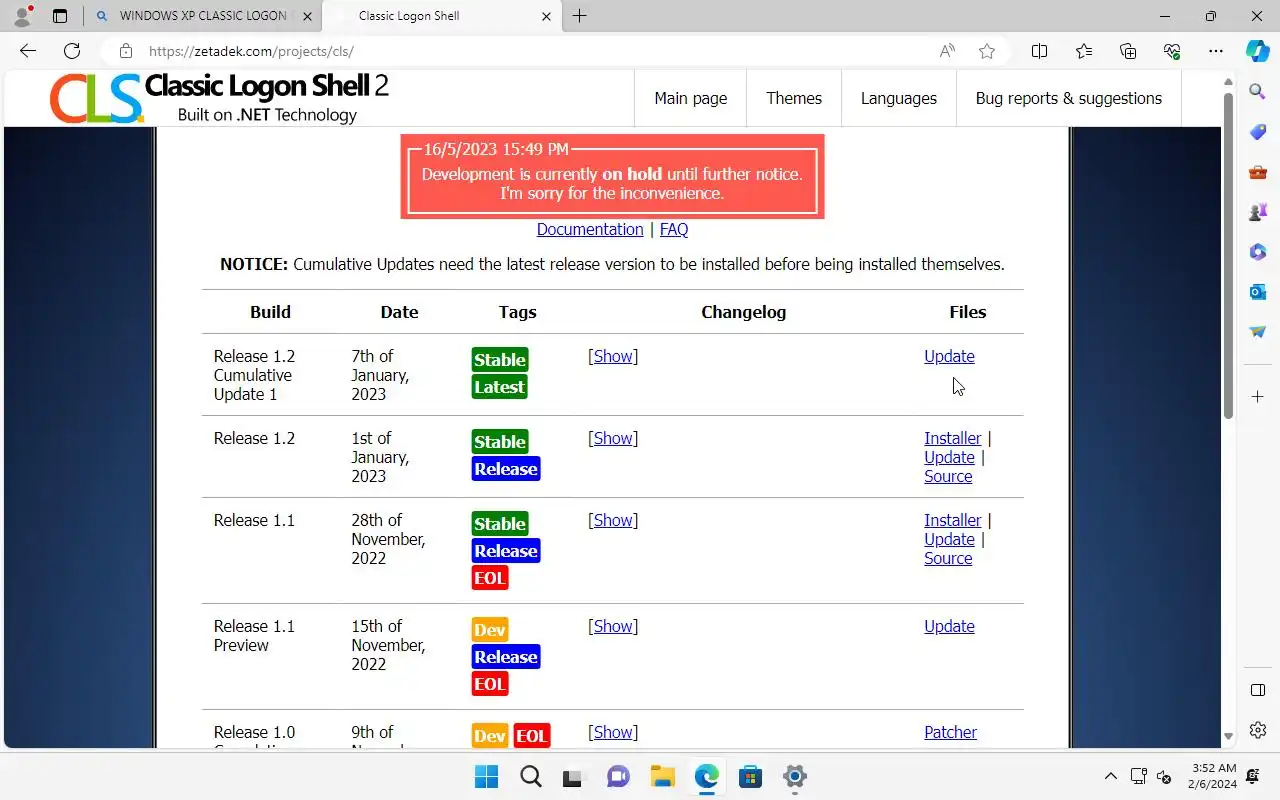The height and width of the screenshot is (800, 1280).
Task: Open Themes menu item
Action: [794, 98]
